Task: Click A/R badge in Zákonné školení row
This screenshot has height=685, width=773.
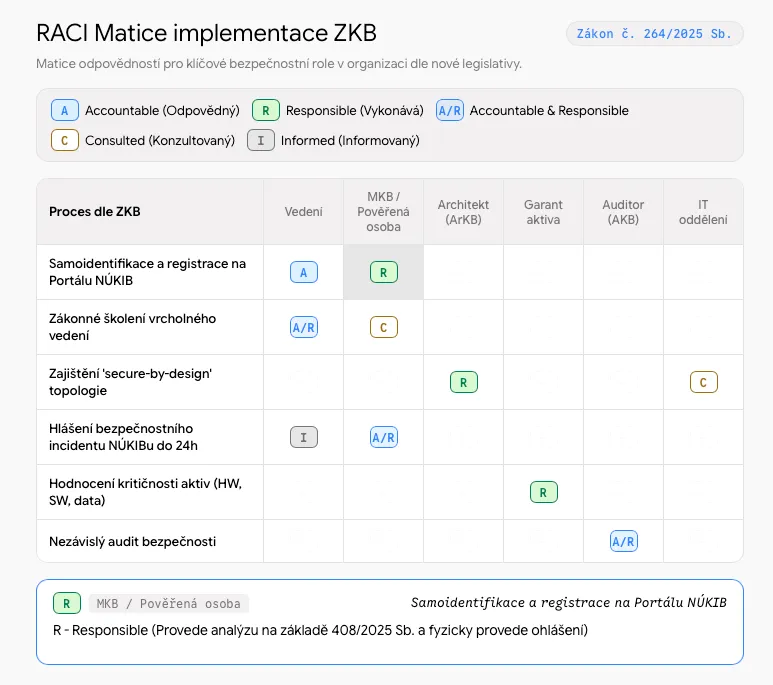Action: [304, 327]
